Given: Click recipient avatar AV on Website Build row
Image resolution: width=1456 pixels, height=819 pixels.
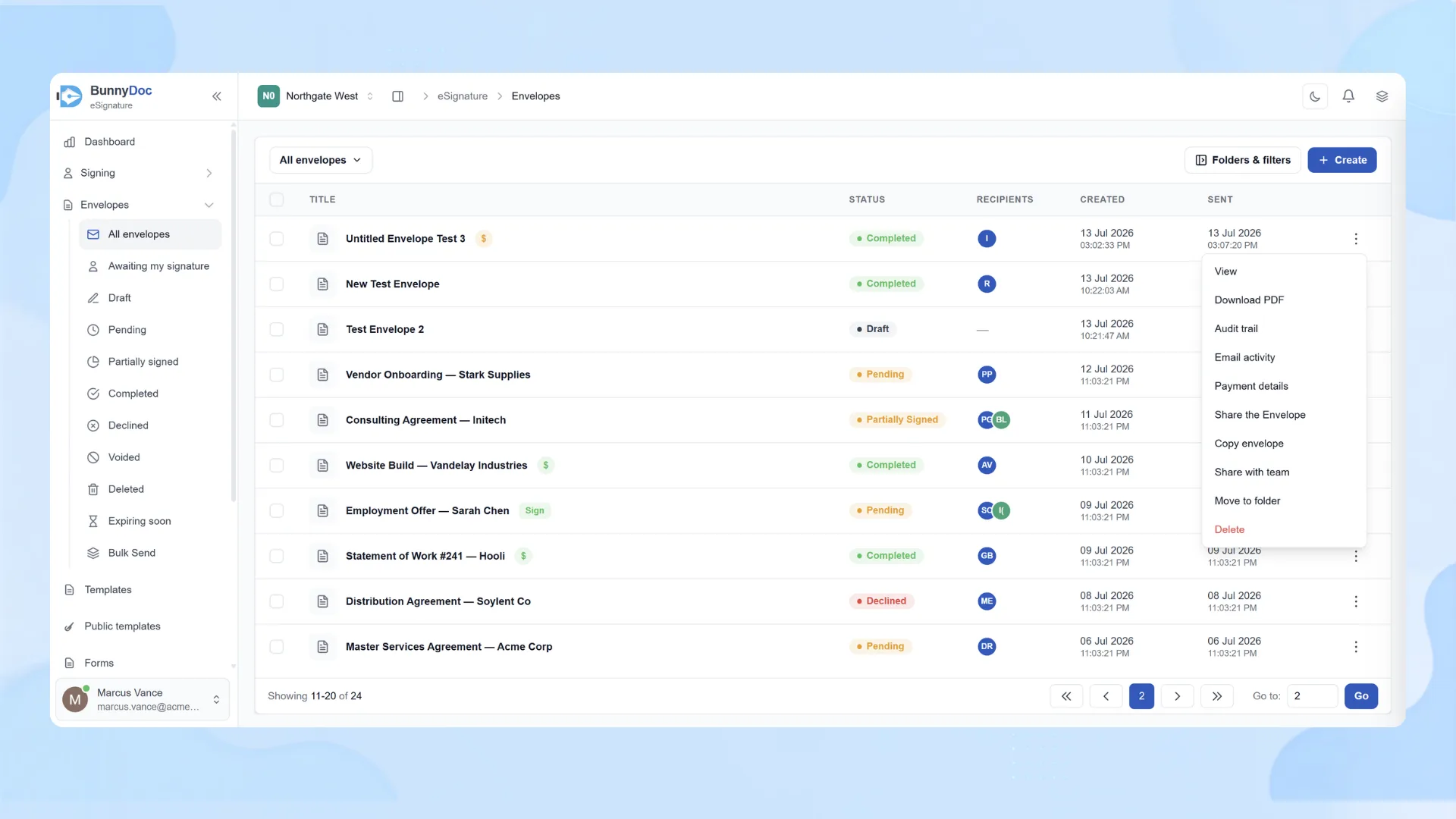Looking at the screenshot, I should pyautogui.click(x=987, y=466).
